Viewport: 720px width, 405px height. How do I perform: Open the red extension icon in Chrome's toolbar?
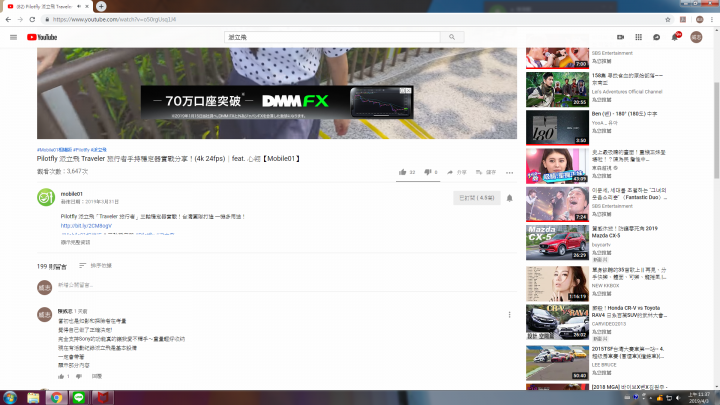(683, 19)
